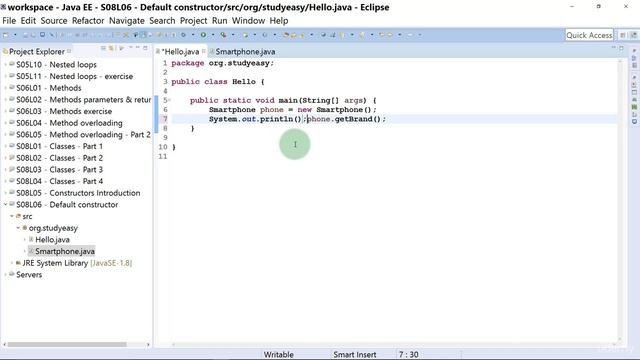The width and height of the screenshot is (640, 360).
Task: Open the Search menu
Action: 162,21
